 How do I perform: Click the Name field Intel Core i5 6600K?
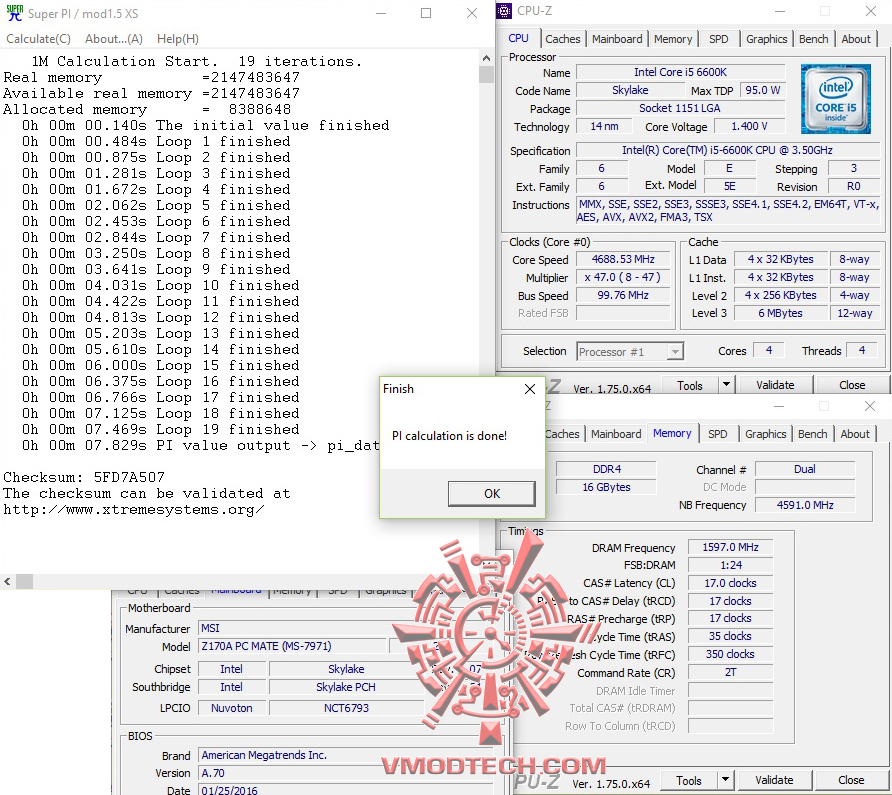[680, 72]
